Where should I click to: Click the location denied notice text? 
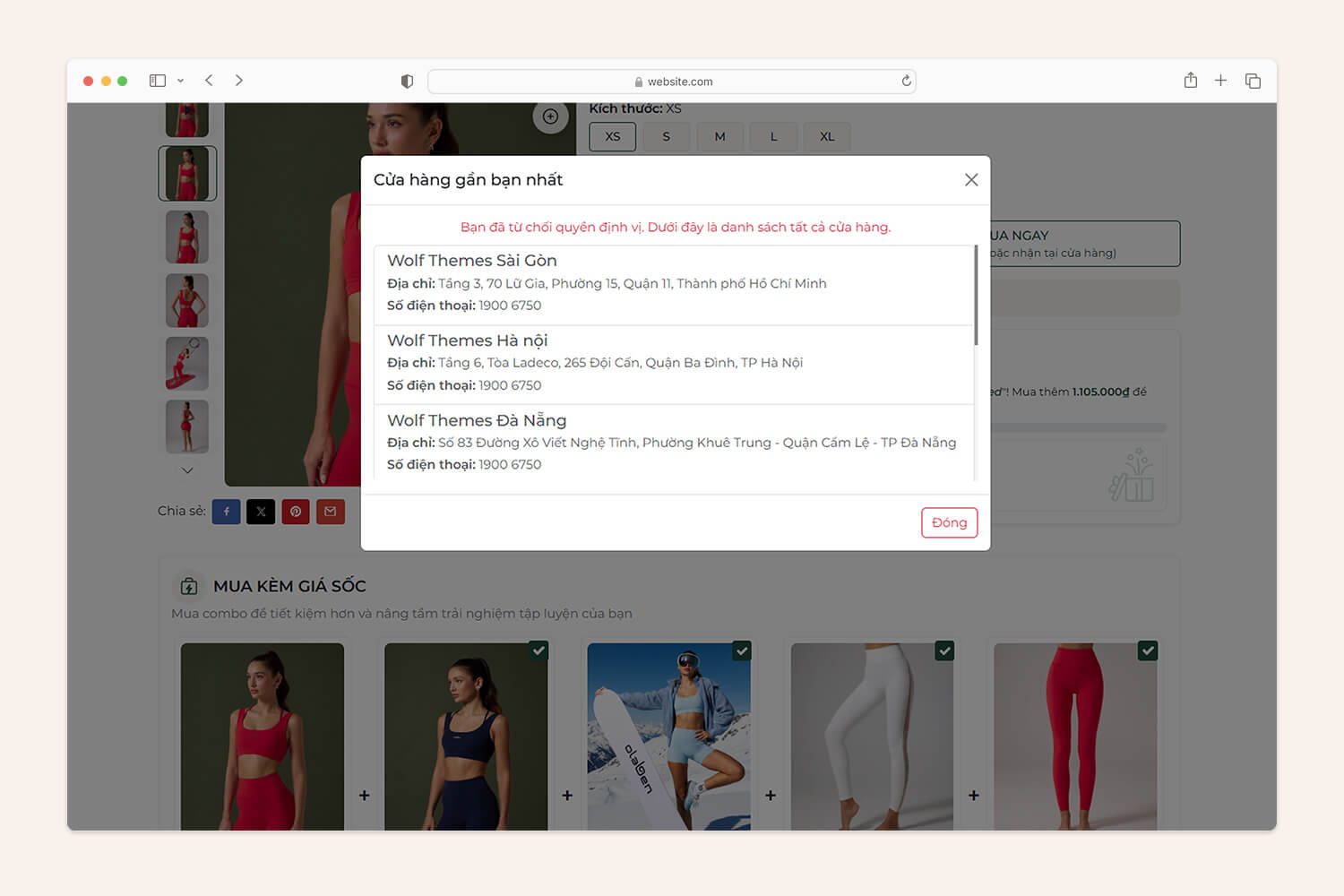676,228
